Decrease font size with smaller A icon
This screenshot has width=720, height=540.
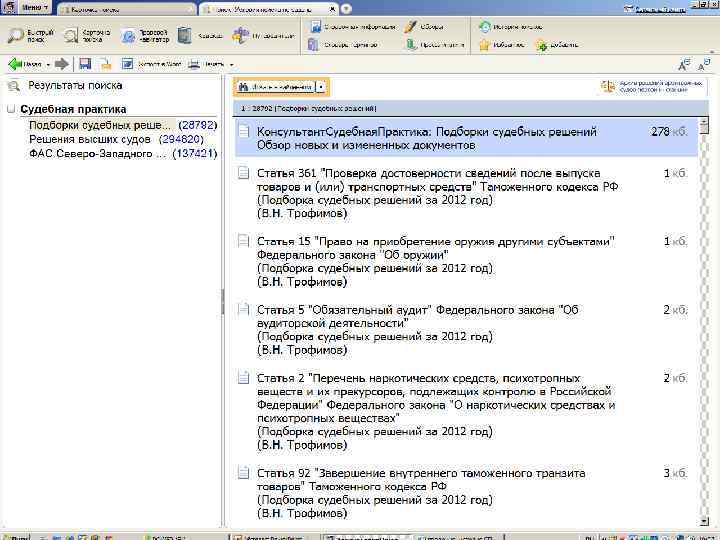coord(704,65)
